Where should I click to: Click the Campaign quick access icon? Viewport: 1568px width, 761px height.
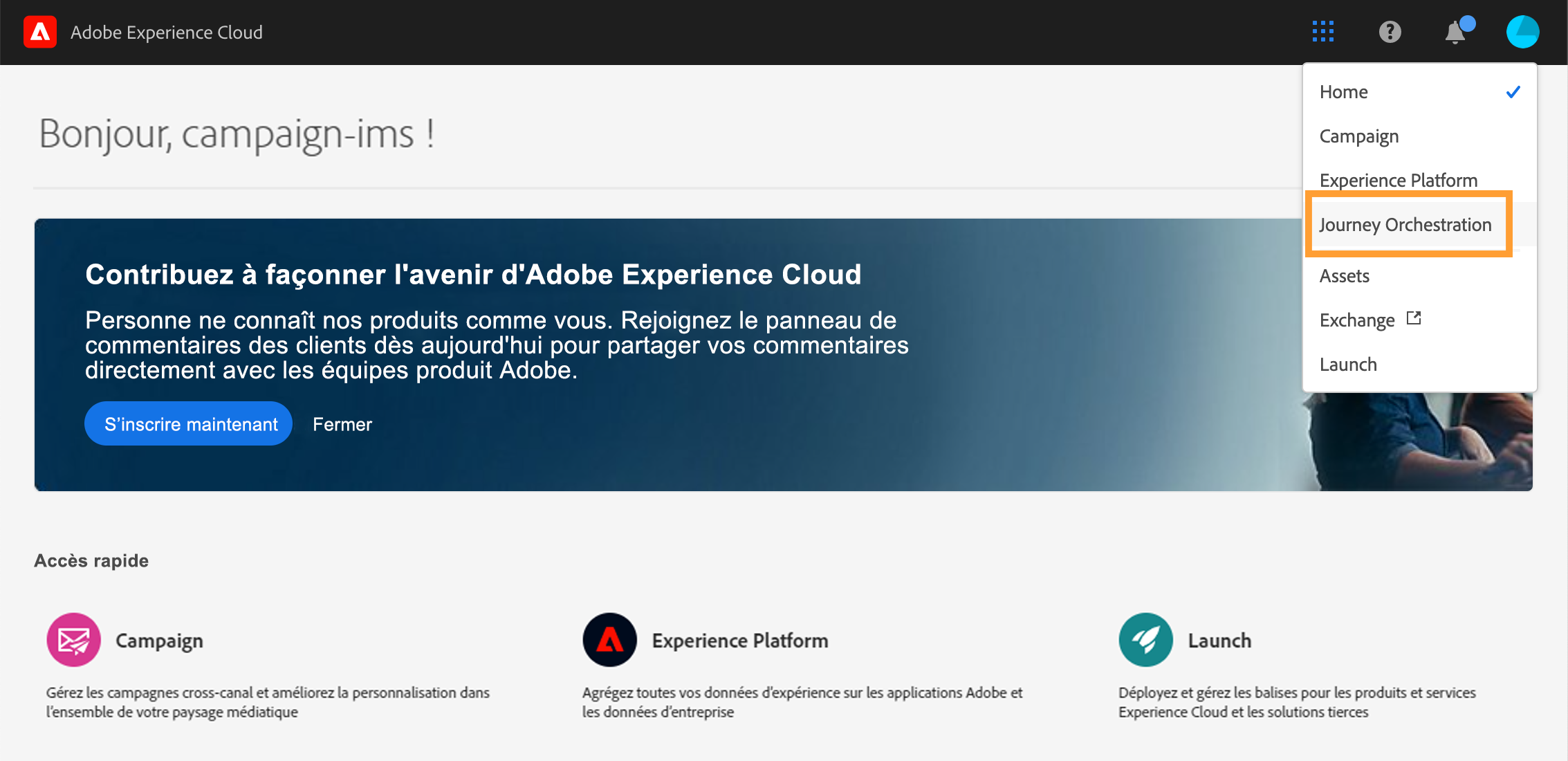tap(73, 640)
